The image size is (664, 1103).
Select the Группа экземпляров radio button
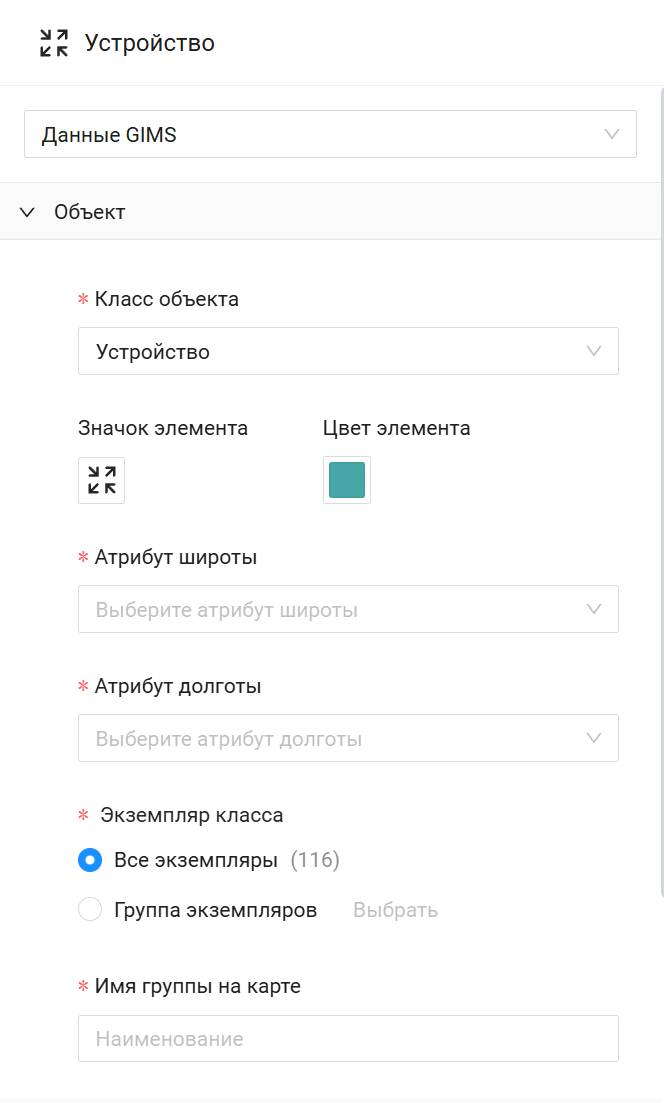[x=90, y=910]
